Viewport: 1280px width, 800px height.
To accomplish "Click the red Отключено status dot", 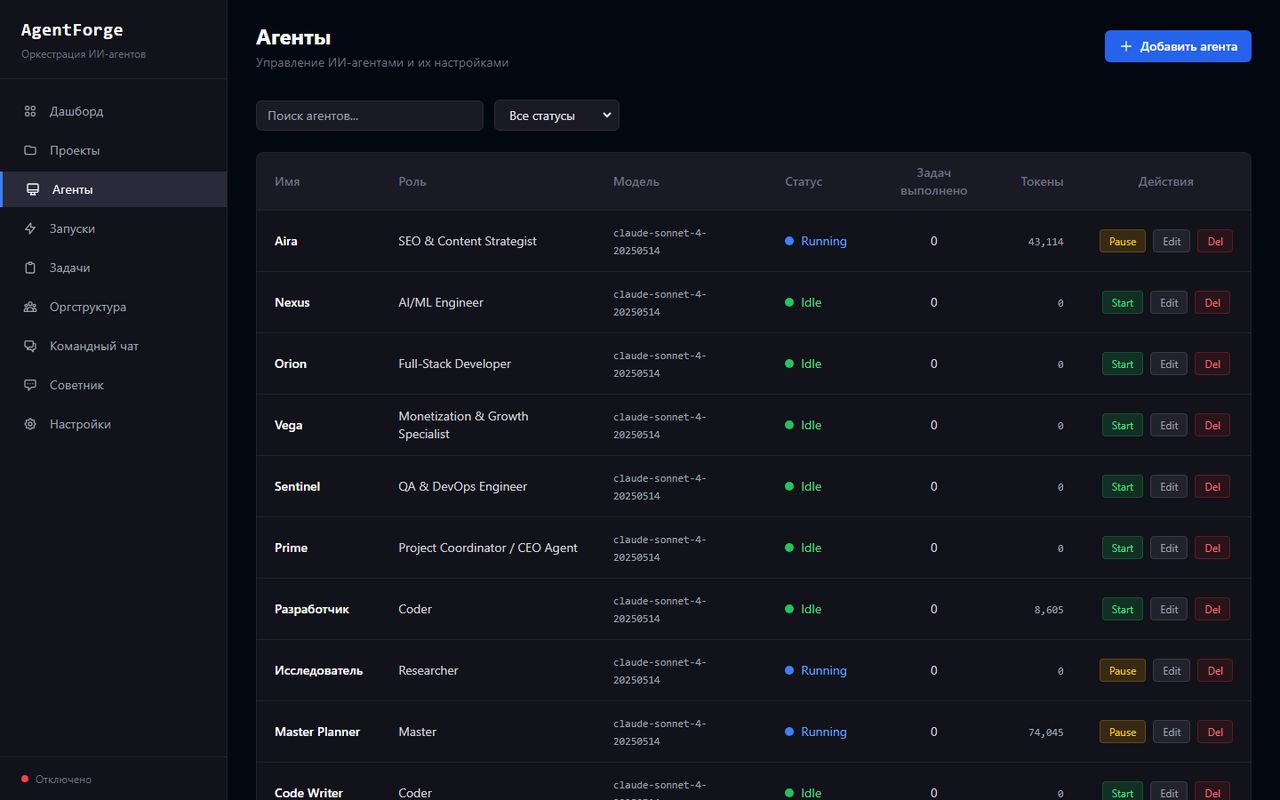I will click(25, 779).
